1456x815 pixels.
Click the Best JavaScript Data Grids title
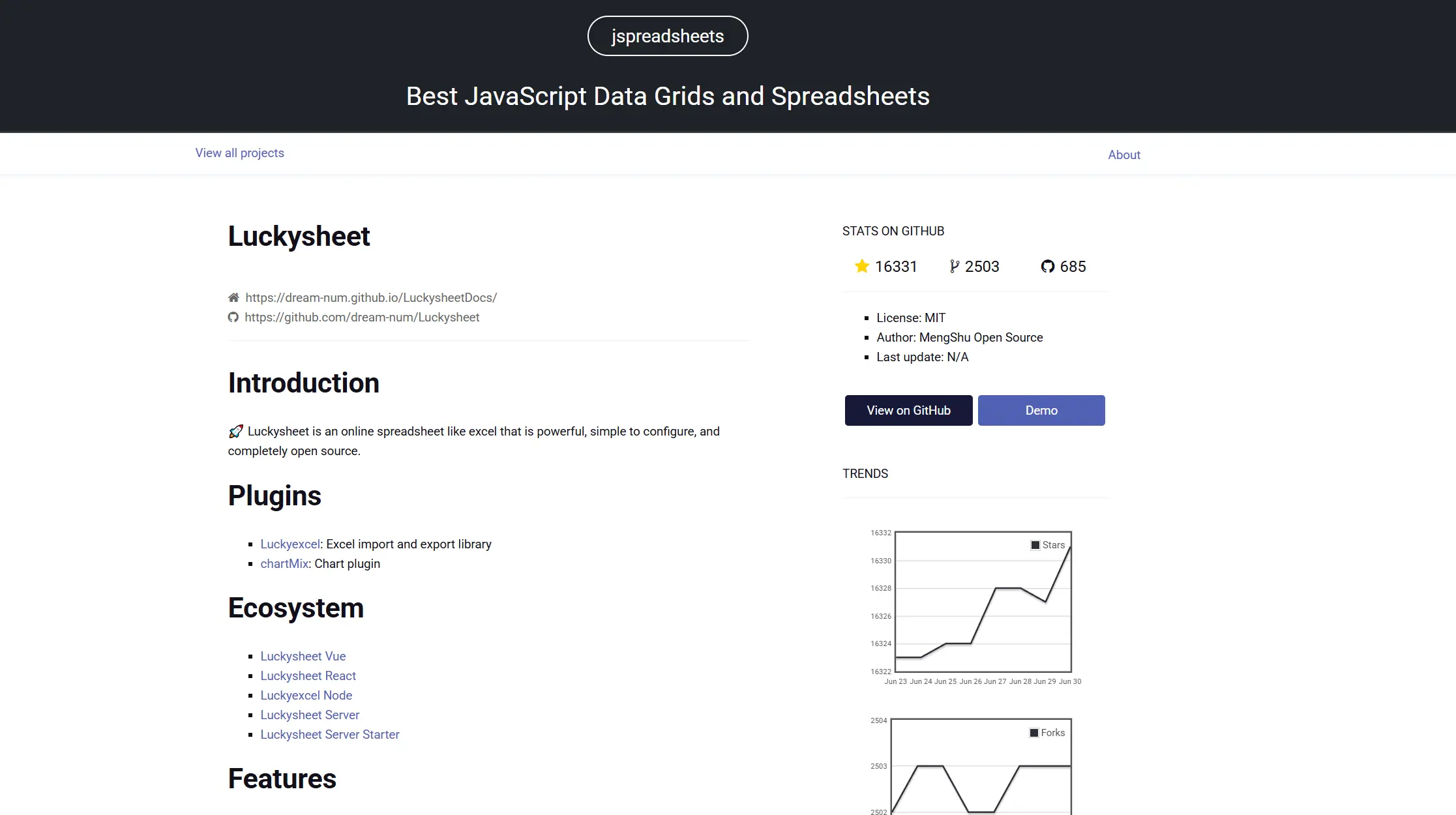pos(668,96)
